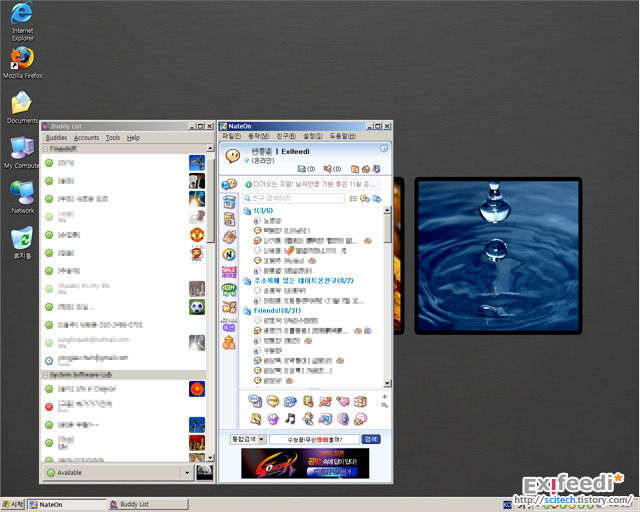This screenshot has width=640, height=512.
Task: Open the 도움말(H) menu in NateOn
Action: [342, 136]
